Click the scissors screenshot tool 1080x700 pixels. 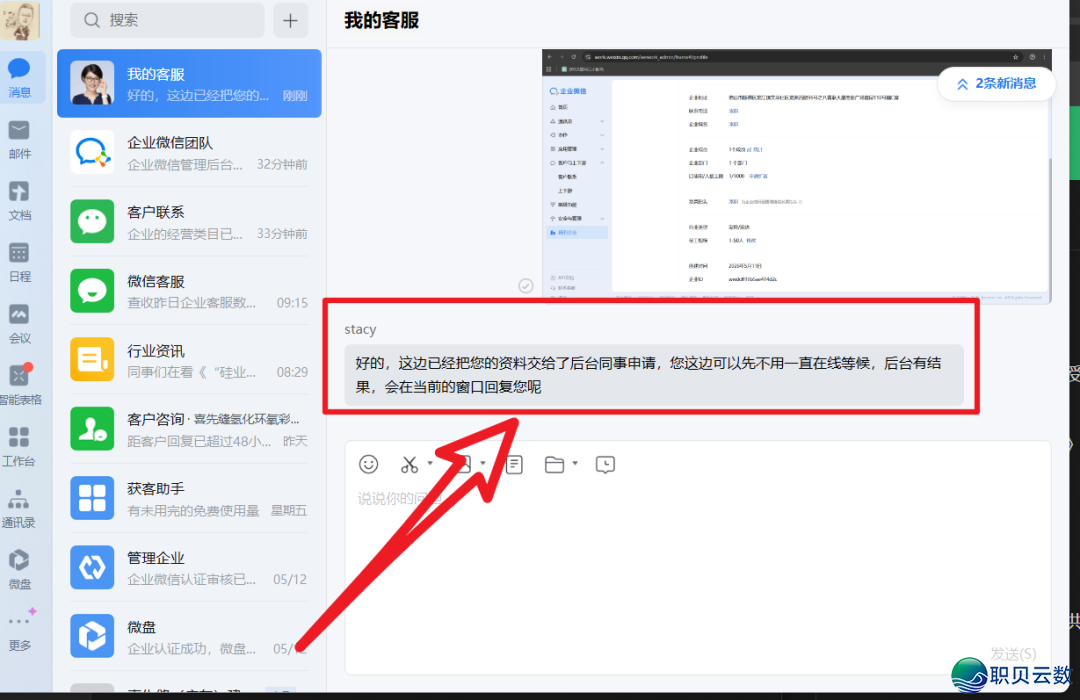[409, 464]
